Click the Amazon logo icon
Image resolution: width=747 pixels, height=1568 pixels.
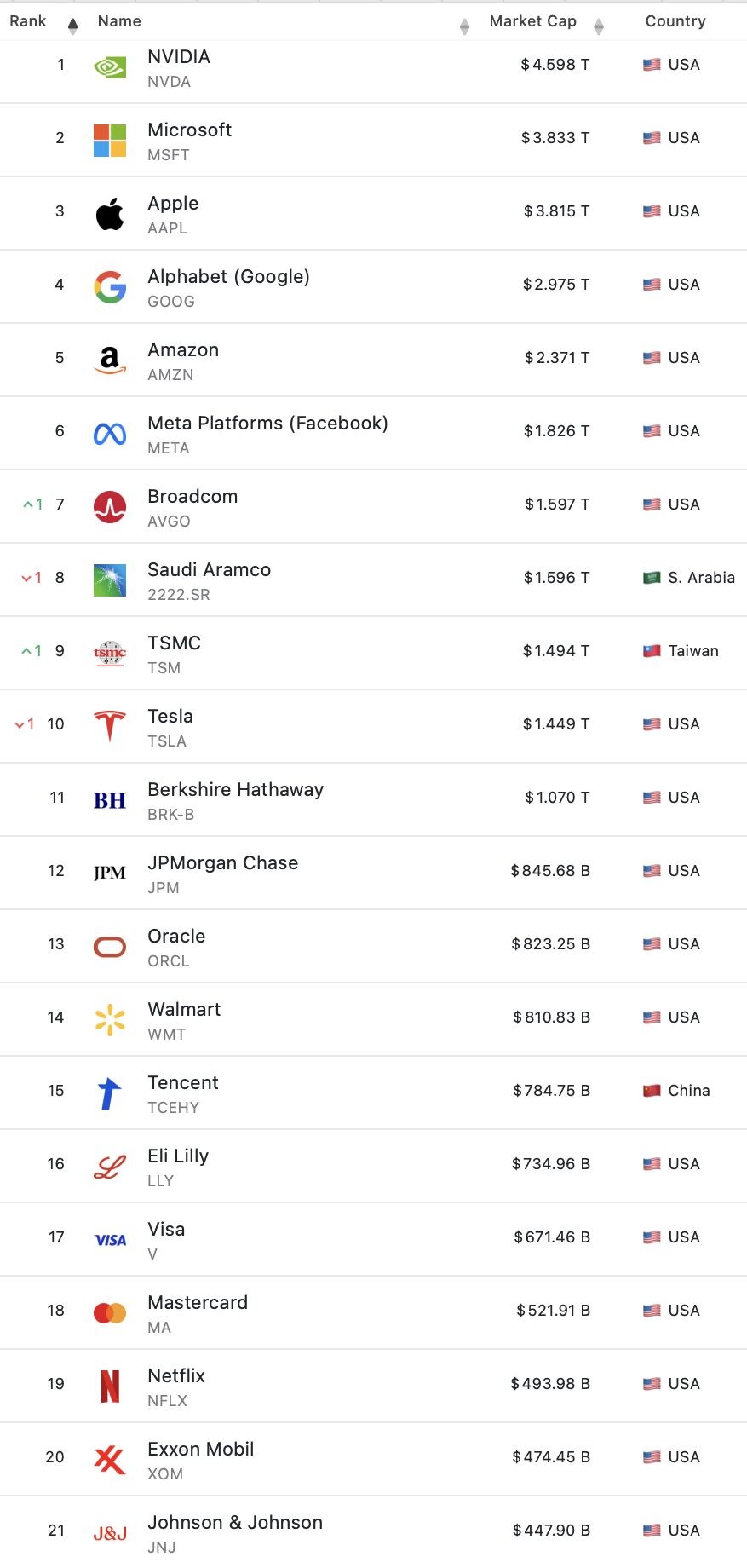[110, 360]
